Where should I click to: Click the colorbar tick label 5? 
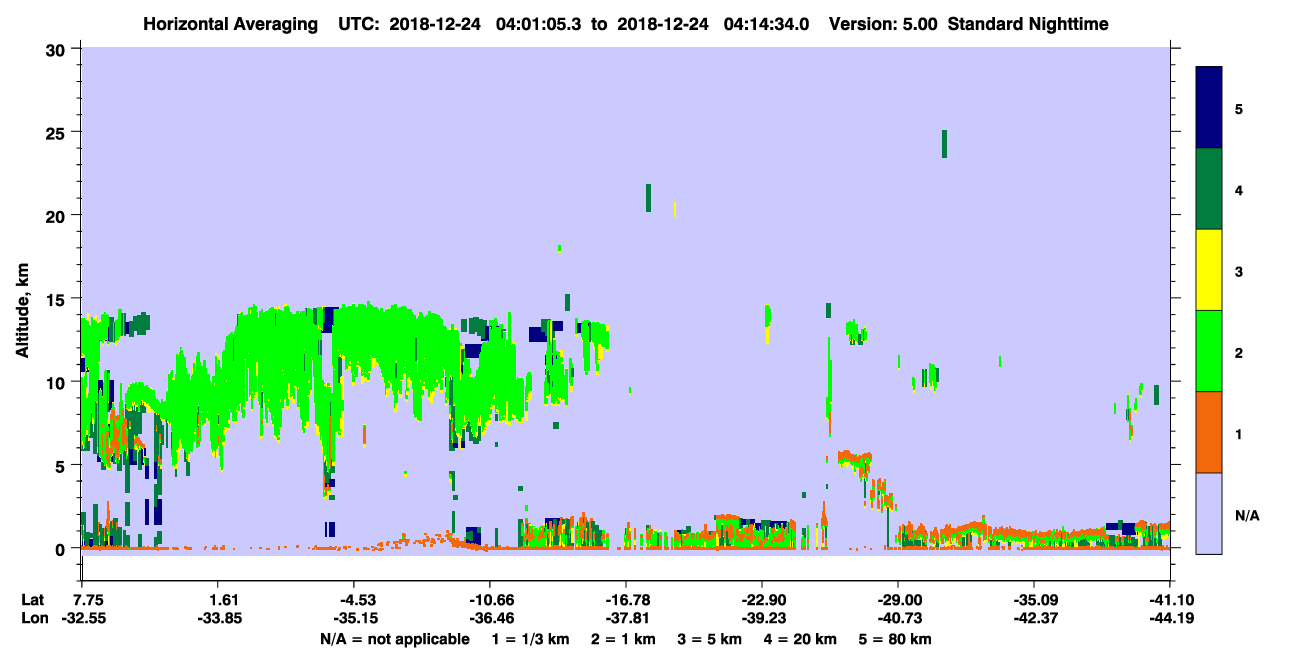pyautogui.click(x=1239, y=109)
